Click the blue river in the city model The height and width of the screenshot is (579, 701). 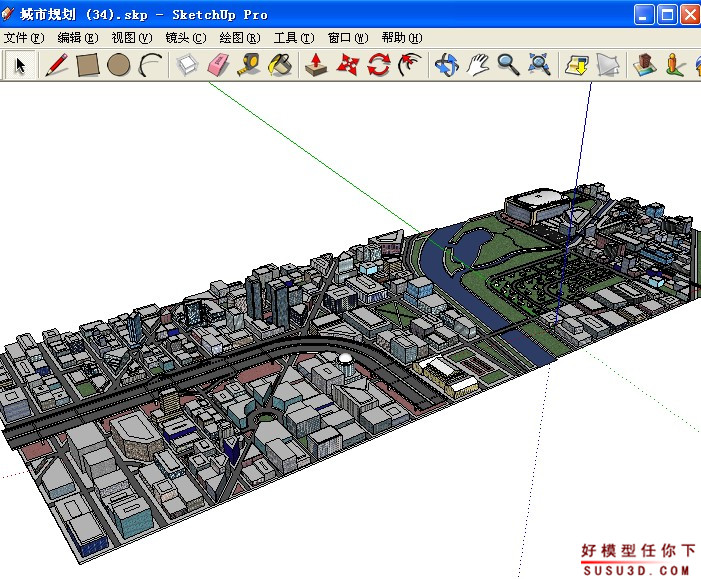[465, 286]
